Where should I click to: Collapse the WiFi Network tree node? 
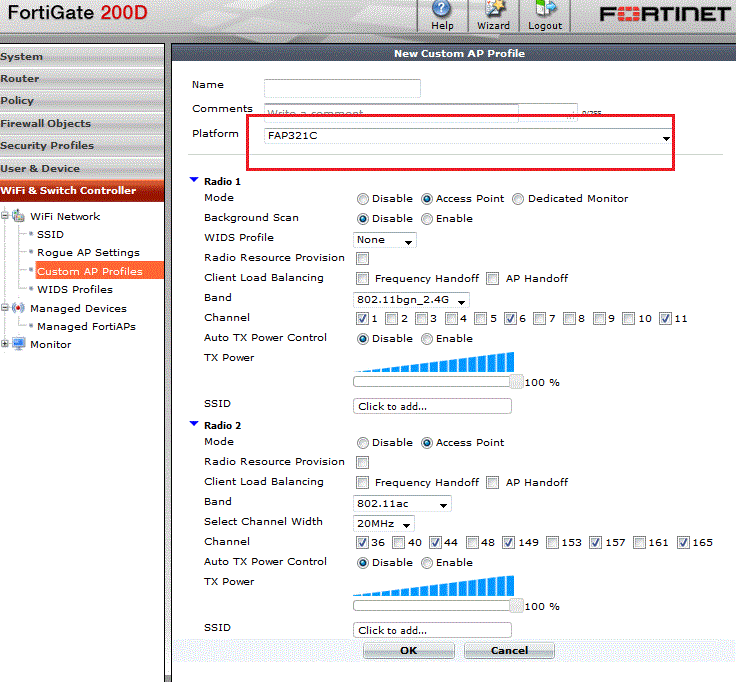point(5,216)
